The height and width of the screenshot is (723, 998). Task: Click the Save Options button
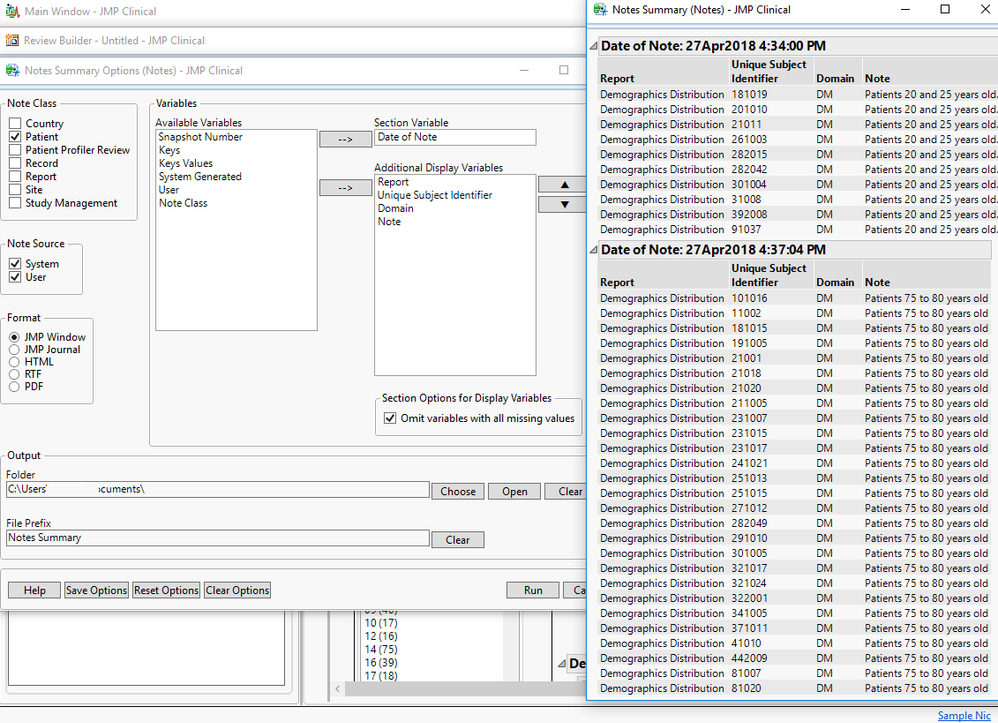(97, 591)
